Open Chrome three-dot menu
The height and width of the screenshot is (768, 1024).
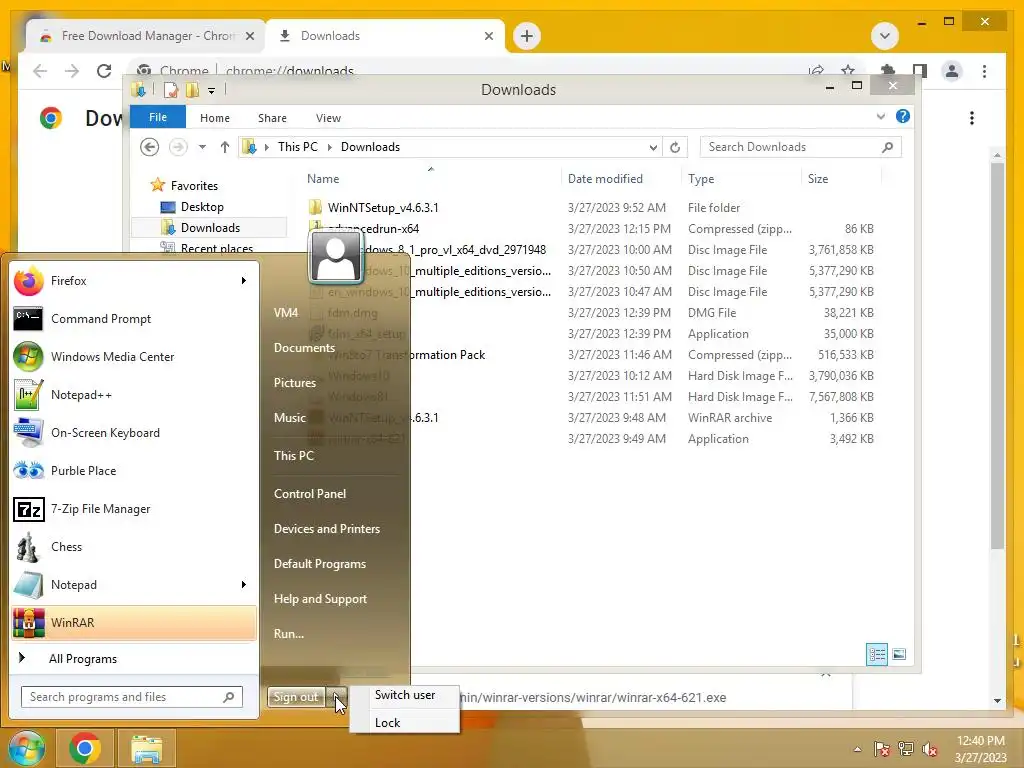984,71
